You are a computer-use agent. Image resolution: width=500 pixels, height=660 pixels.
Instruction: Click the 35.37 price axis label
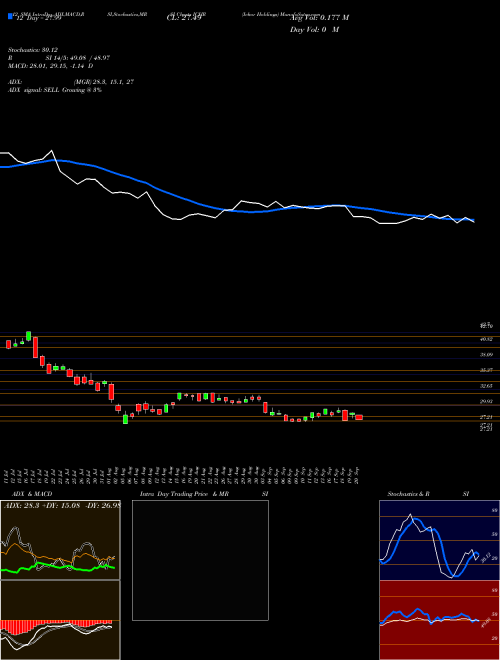click(x=486, y=370)
